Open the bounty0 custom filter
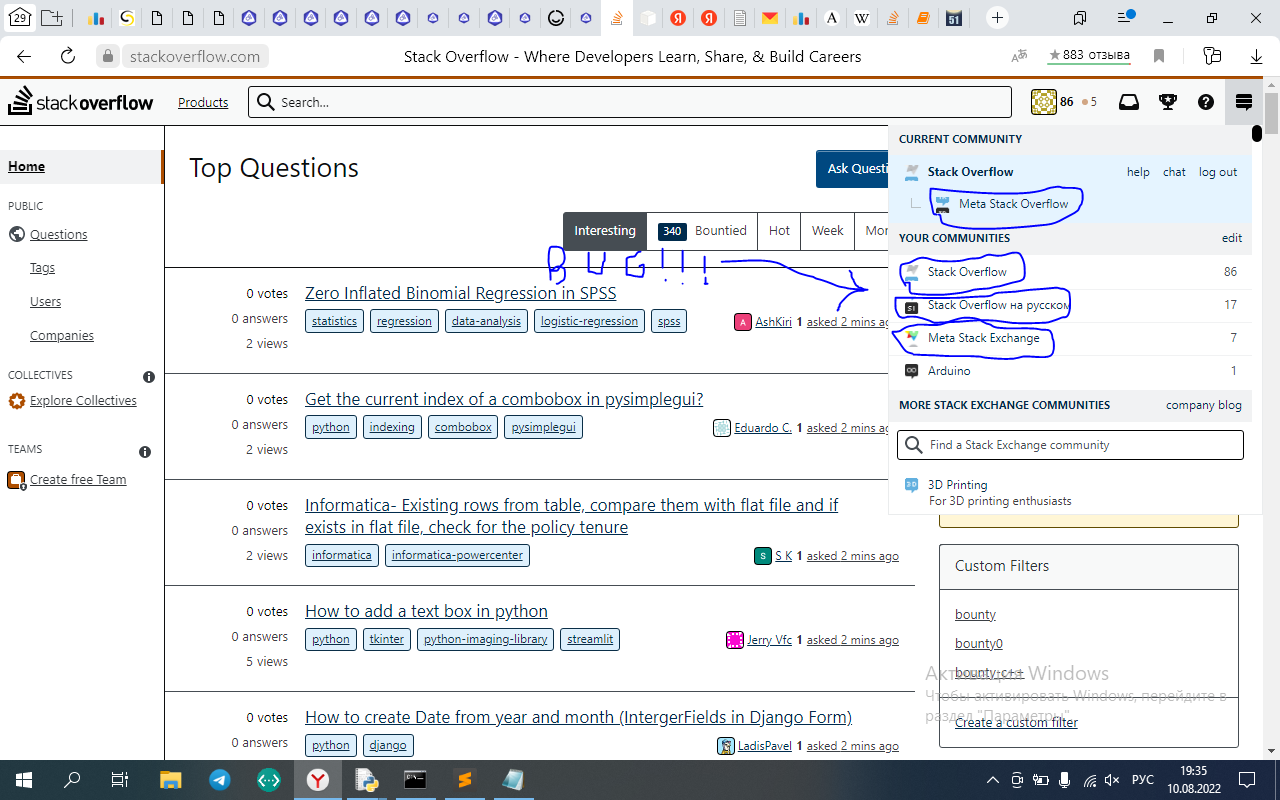The height and width of the screenshot is (800, 1280). [x=979, y=643]
